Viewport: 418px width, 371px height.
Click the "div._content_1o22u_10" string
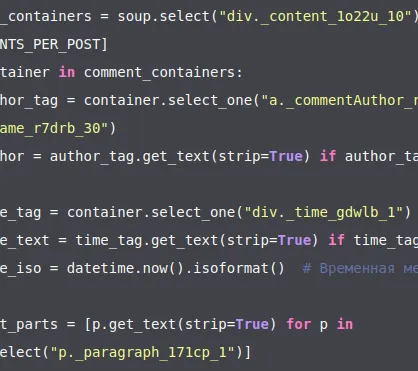pyautogui.click(x=315, y=16)
